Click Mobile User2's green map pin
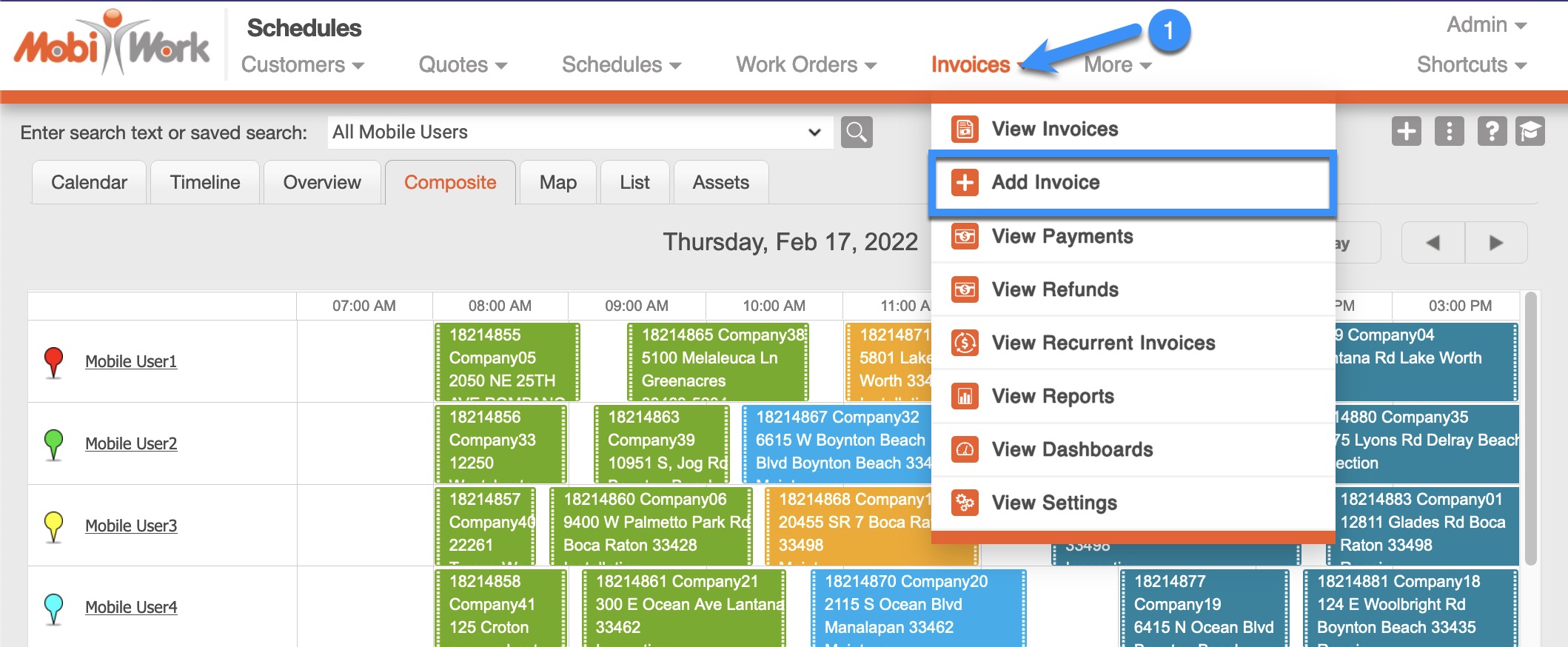Image resolution: width=1568 pixels, height=647 pixels. click(x=53, y=443)
